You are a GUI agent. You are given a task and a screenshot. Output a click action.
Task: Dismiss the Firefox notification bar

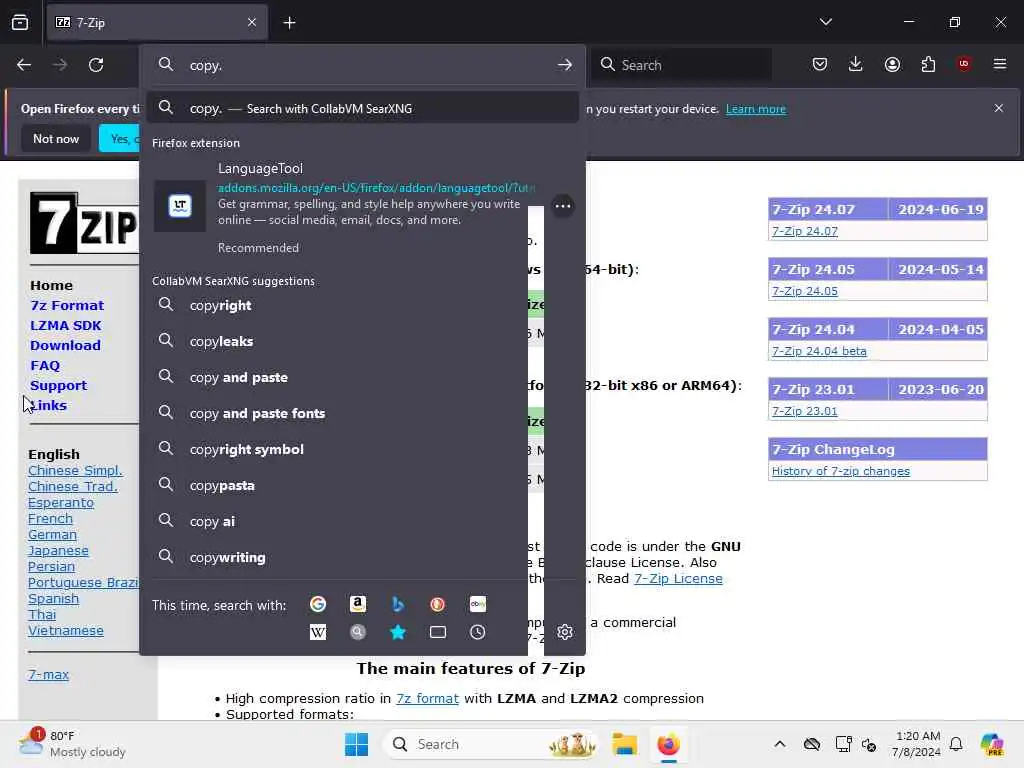[999, 108]
